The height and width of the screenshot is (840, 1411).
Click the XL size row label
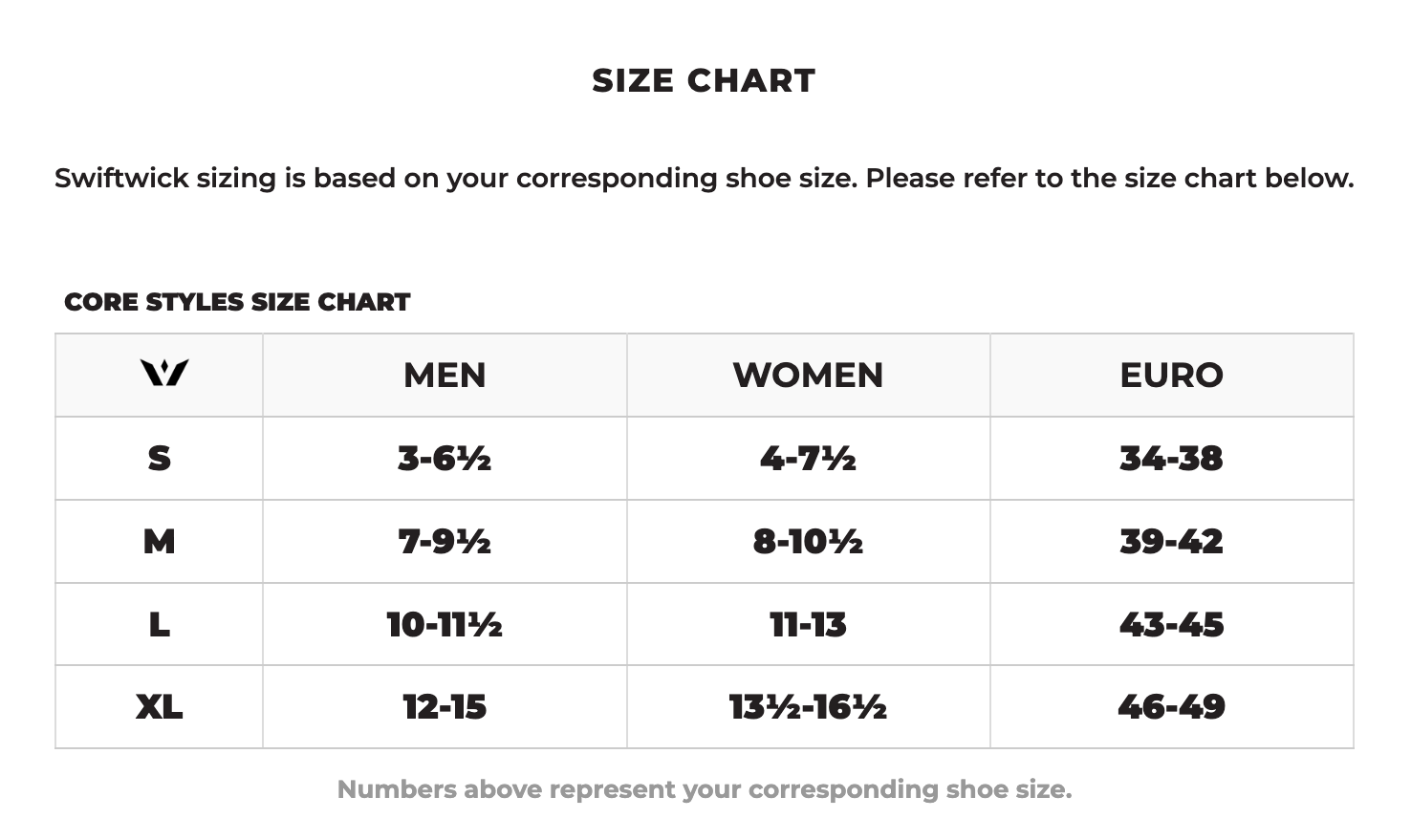(x=159, y=707)
